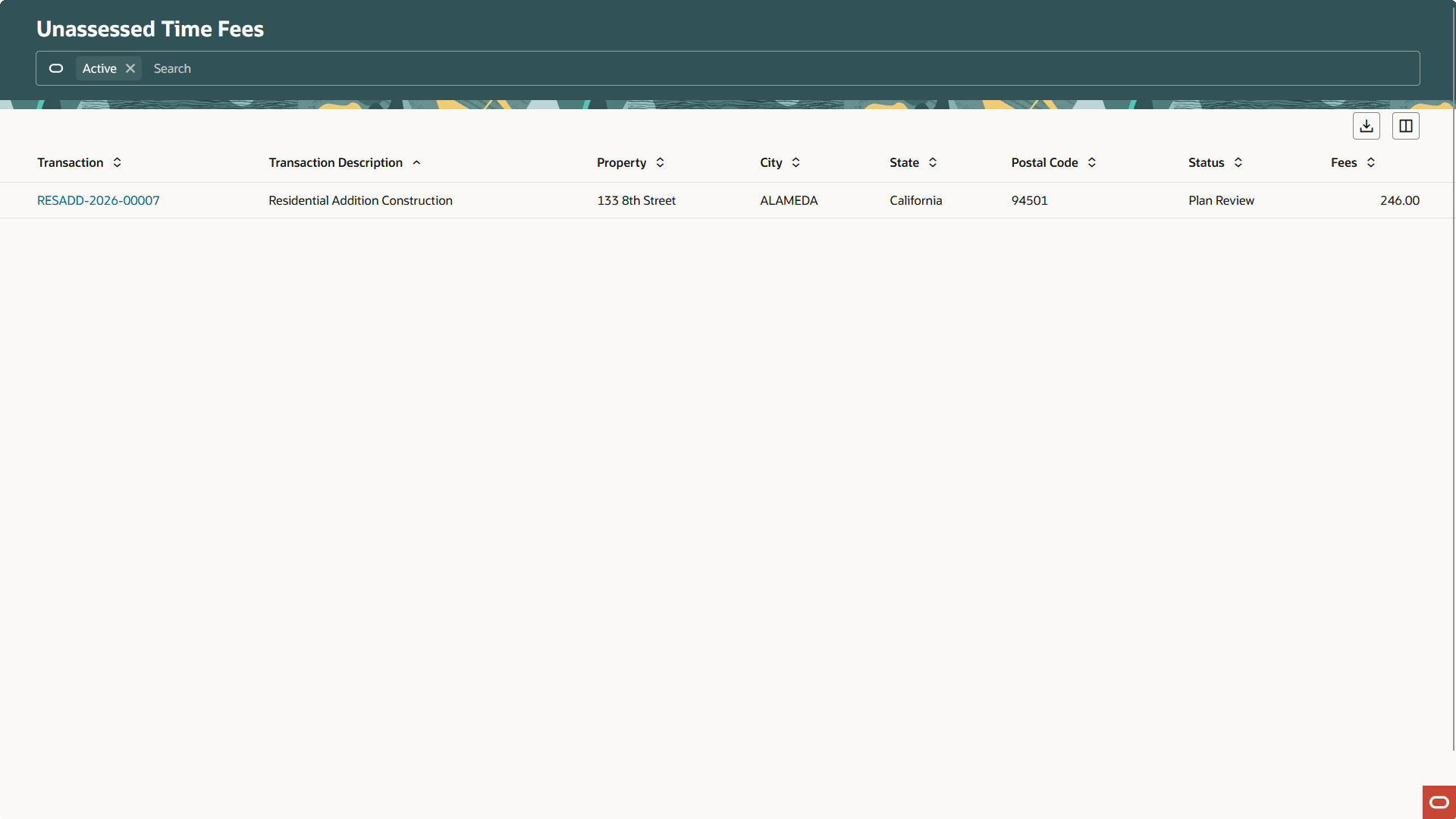
Task: Click the search operator icon in the search bar
Action: pyautogui.click(x=55, y=68)
